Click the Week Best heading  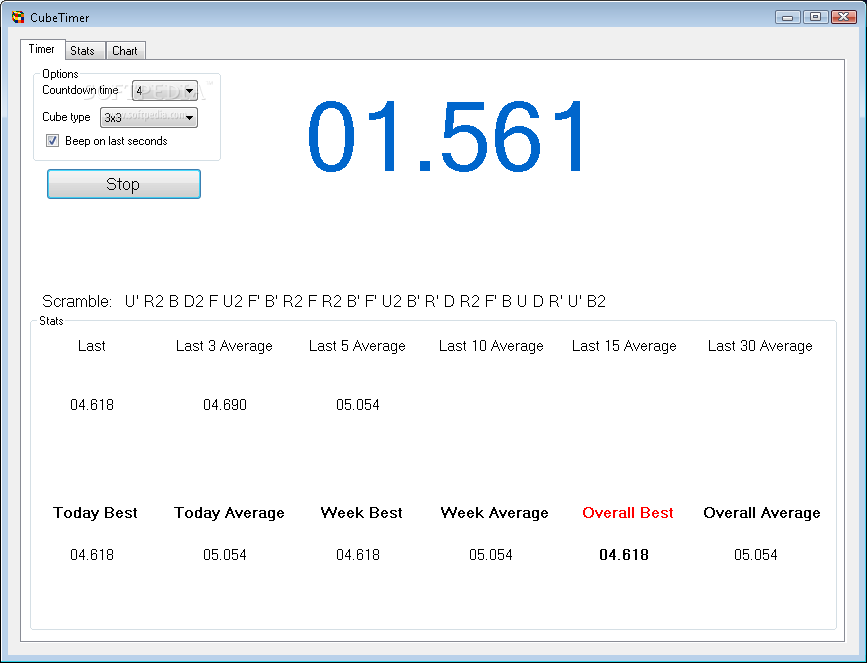tap(362, 513)
